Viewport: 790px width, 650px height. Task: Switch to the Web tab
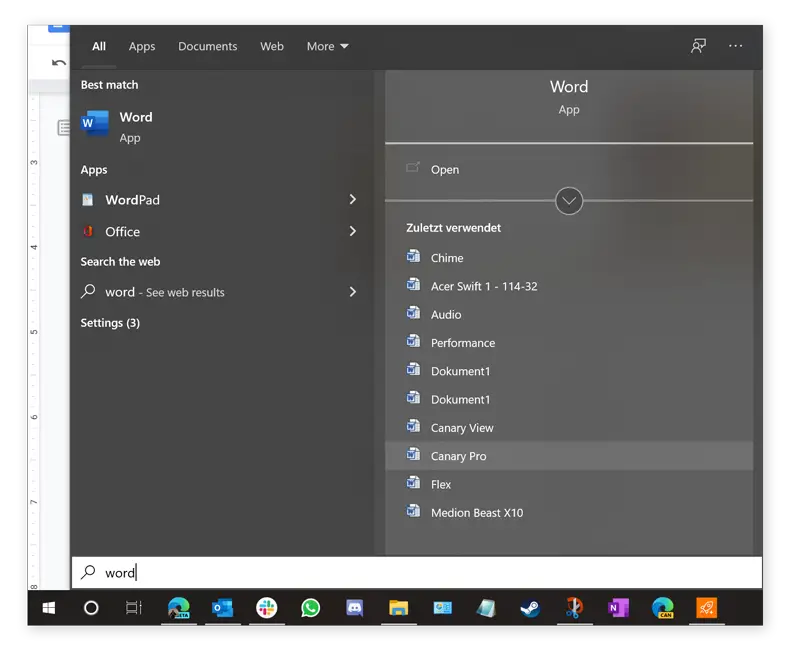tap(272, 46)
